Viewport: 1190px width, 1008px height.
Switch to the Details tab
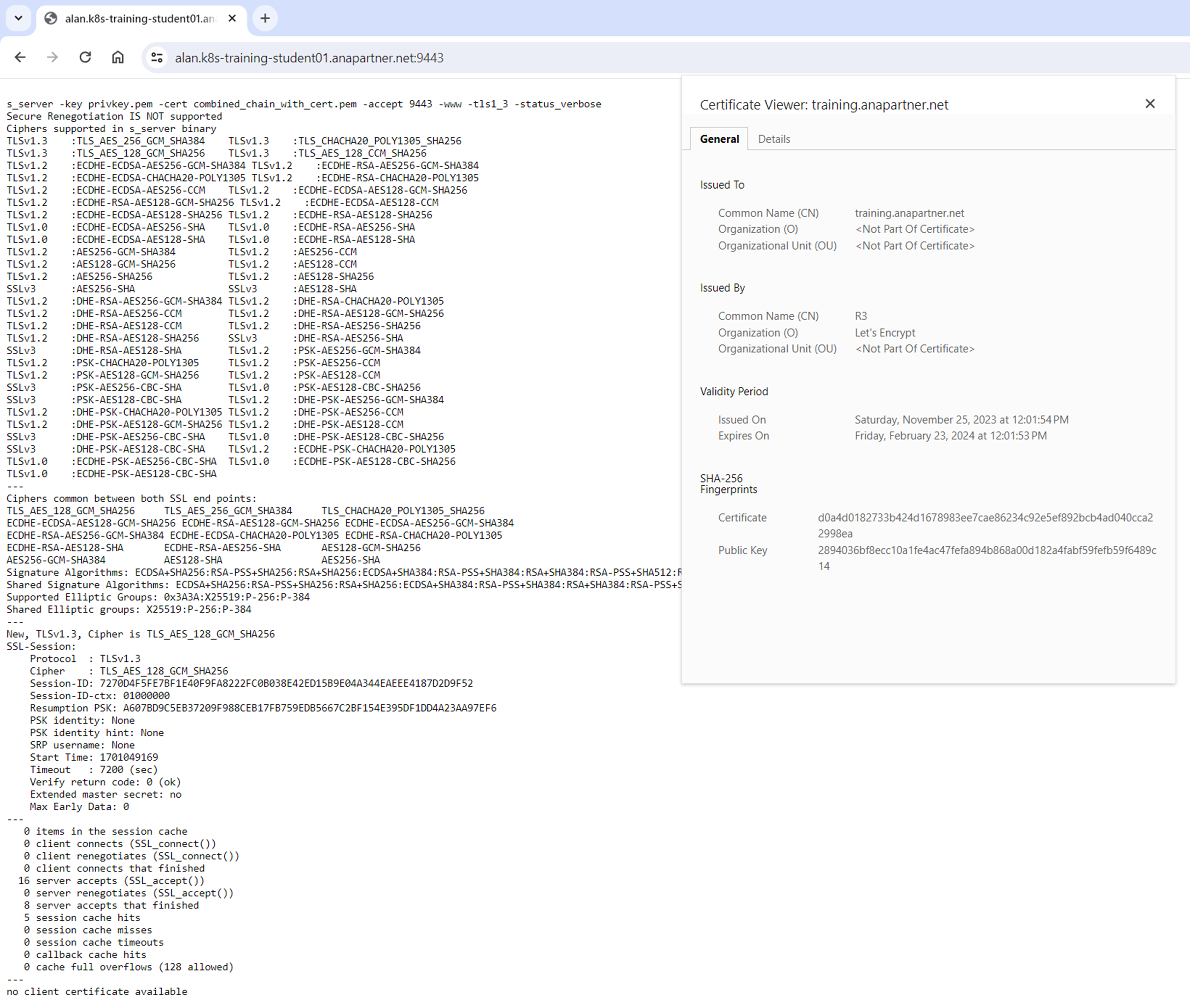click(x=774, y=139)
